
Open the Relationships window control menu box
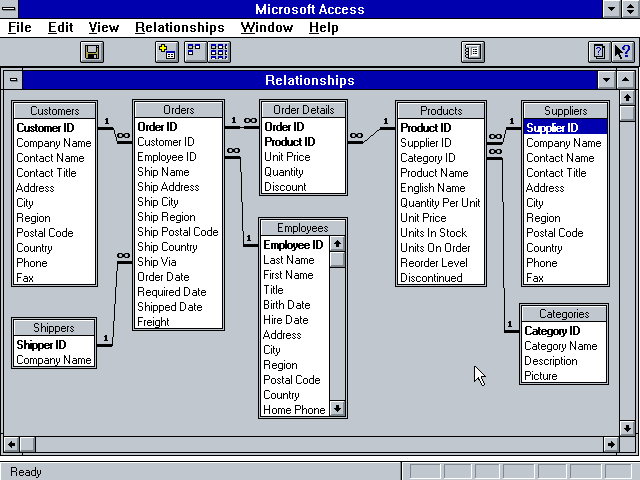point(13,80)
